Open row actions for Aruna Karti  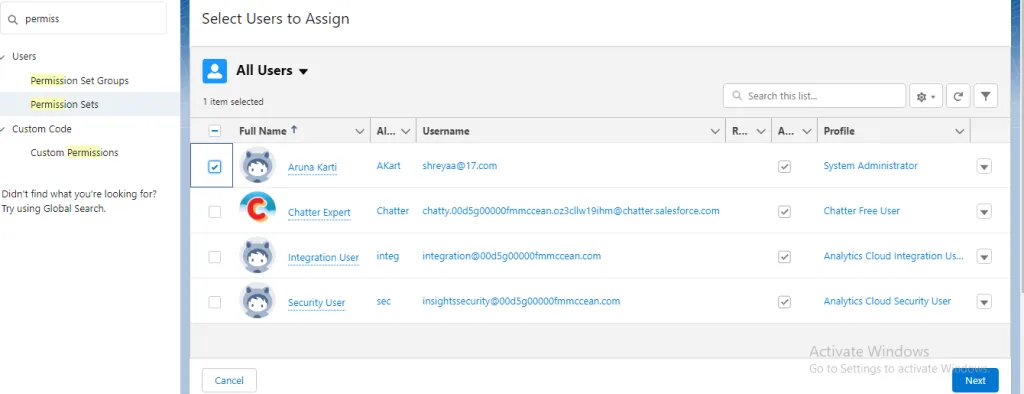pos(984,167)
